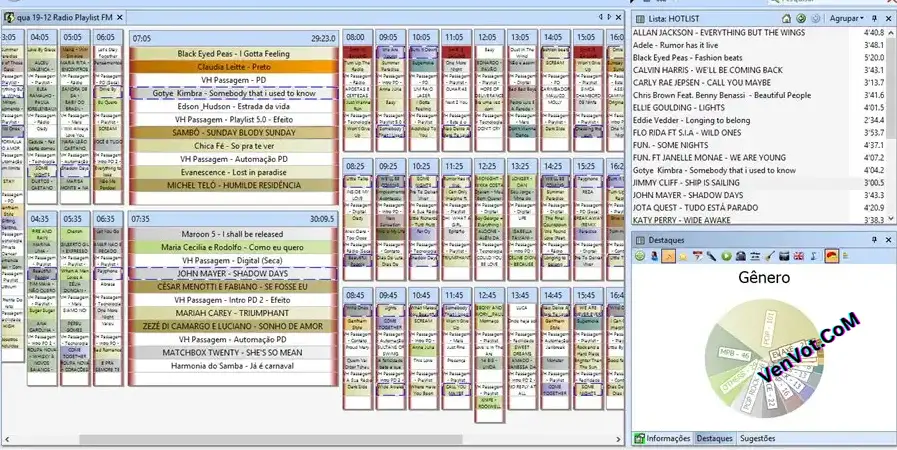
Task: Select Gotye Kimbra track in 07:05 block
Action: click(x=233, y=93)
